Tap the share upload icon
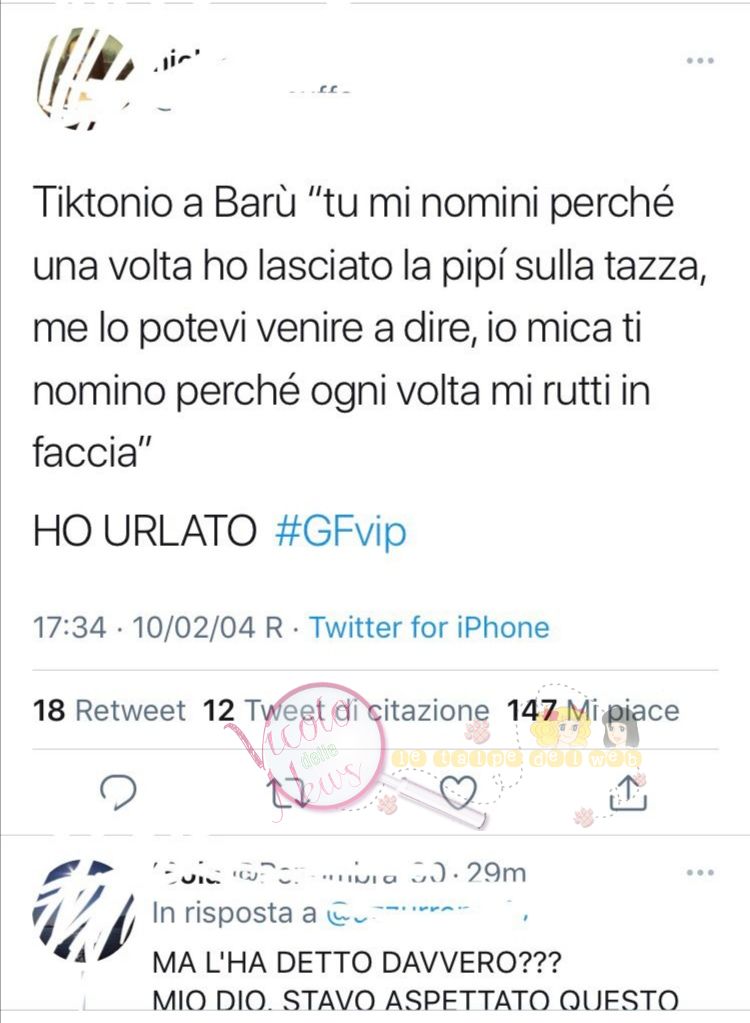This screenshot has height=1023, width=750. (x=627, y=791)
